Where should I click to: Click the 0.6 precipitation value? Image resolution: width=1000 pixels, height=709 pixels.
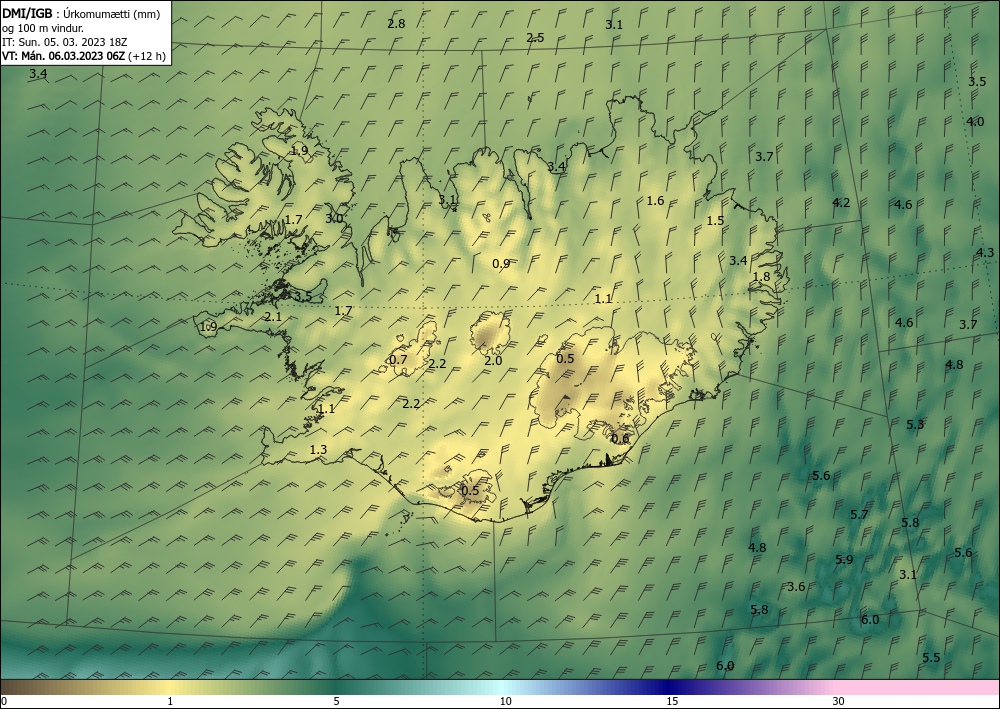620,439
